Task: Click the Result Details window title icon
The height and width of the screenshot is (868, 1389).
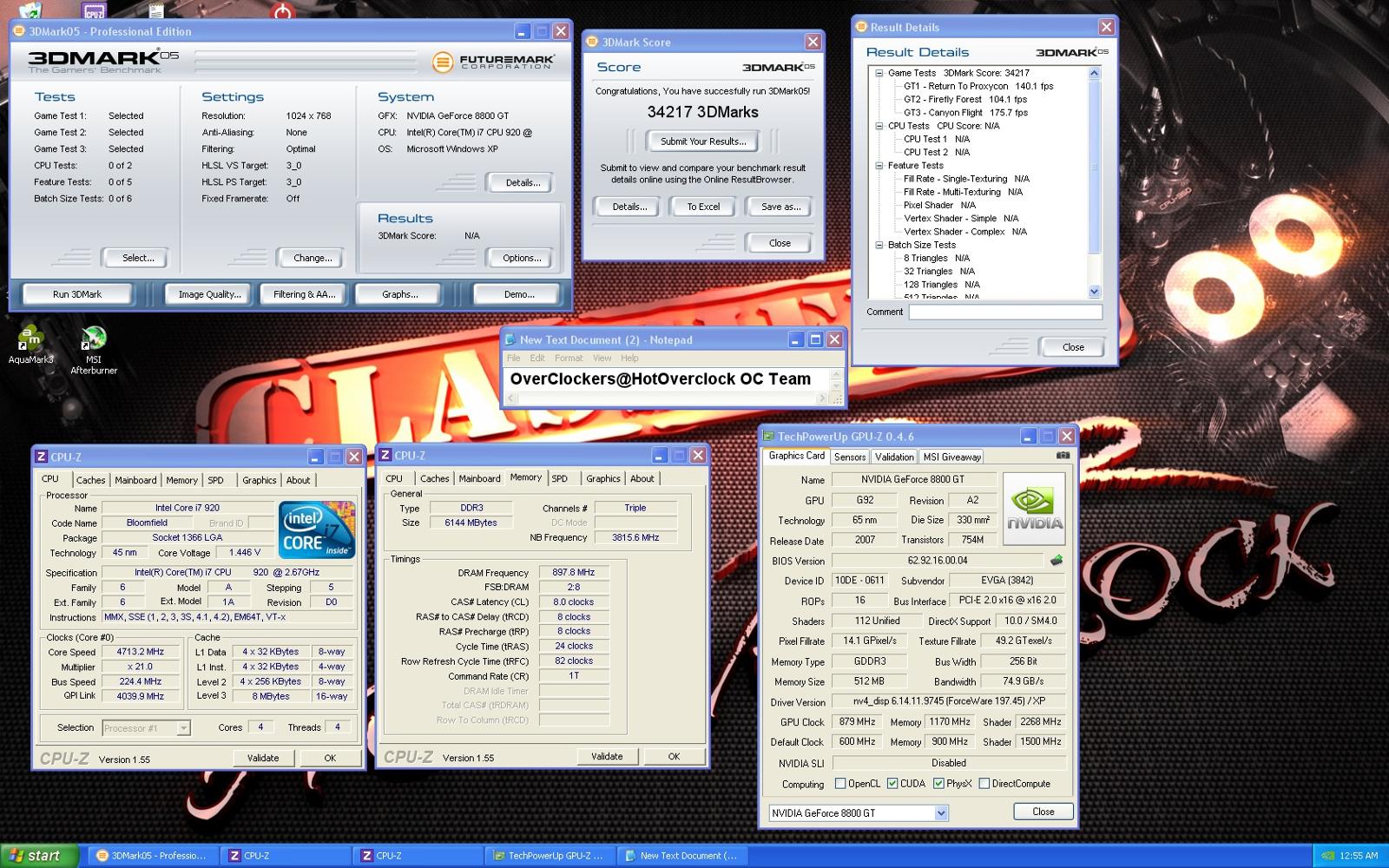Action: (862, 27)
